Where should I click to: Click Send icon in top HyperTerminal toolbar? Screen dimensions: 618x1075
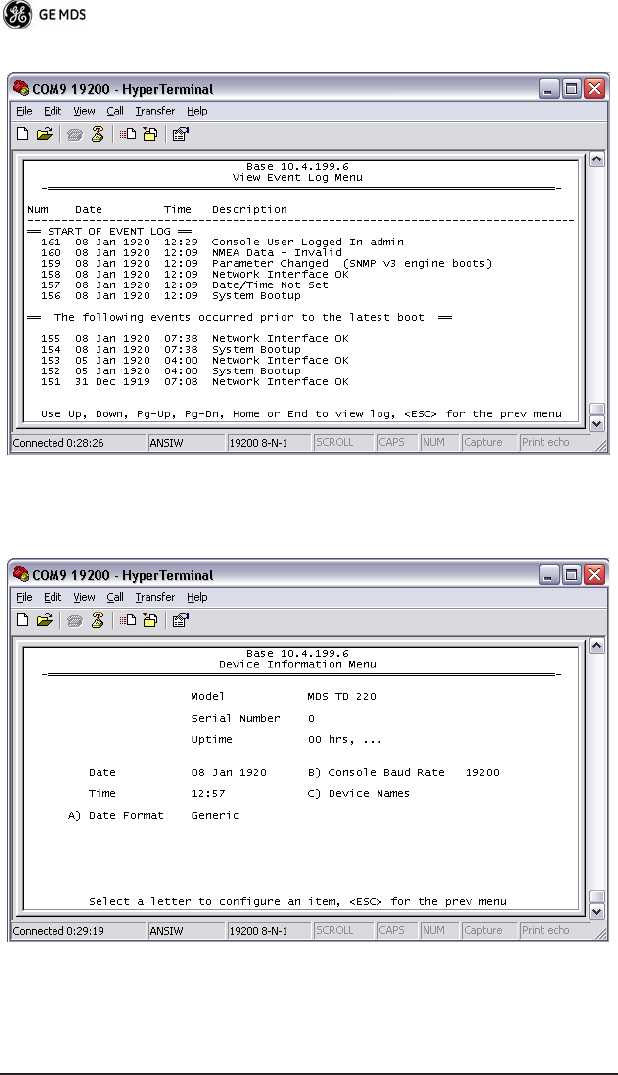[128, 134]
